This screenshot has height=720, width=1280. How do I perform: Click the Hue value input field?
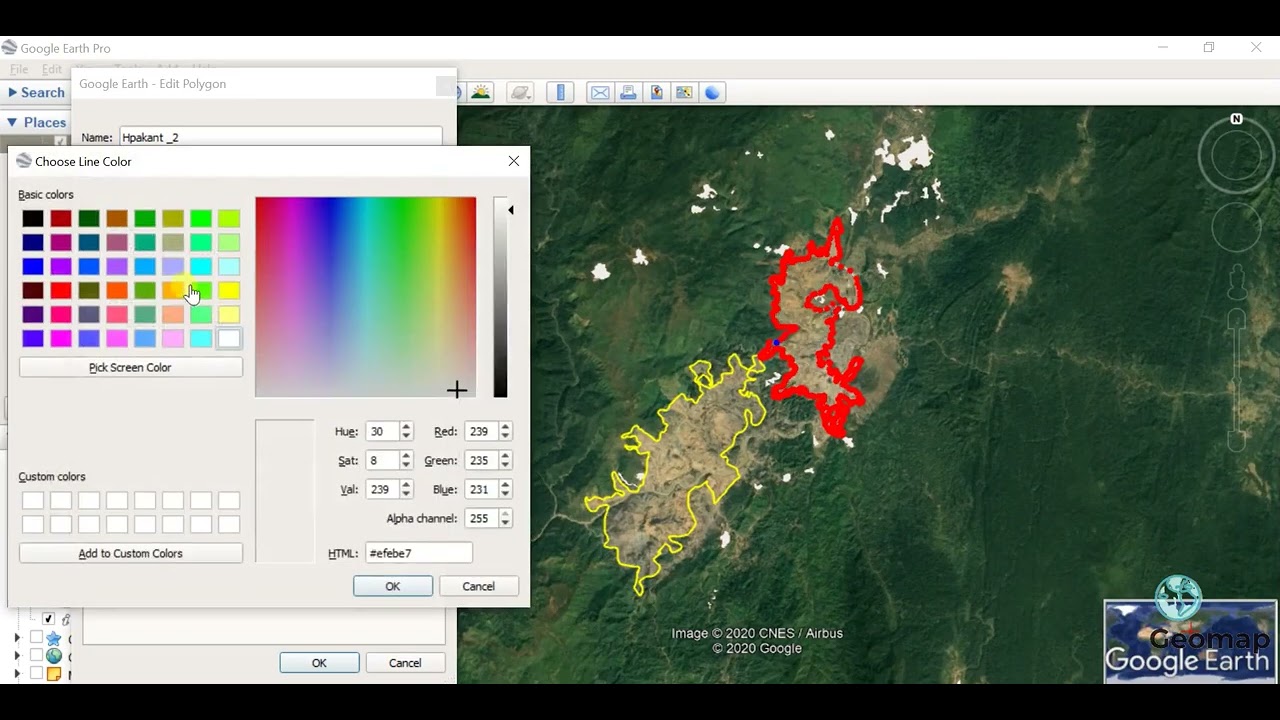(381, 431)
